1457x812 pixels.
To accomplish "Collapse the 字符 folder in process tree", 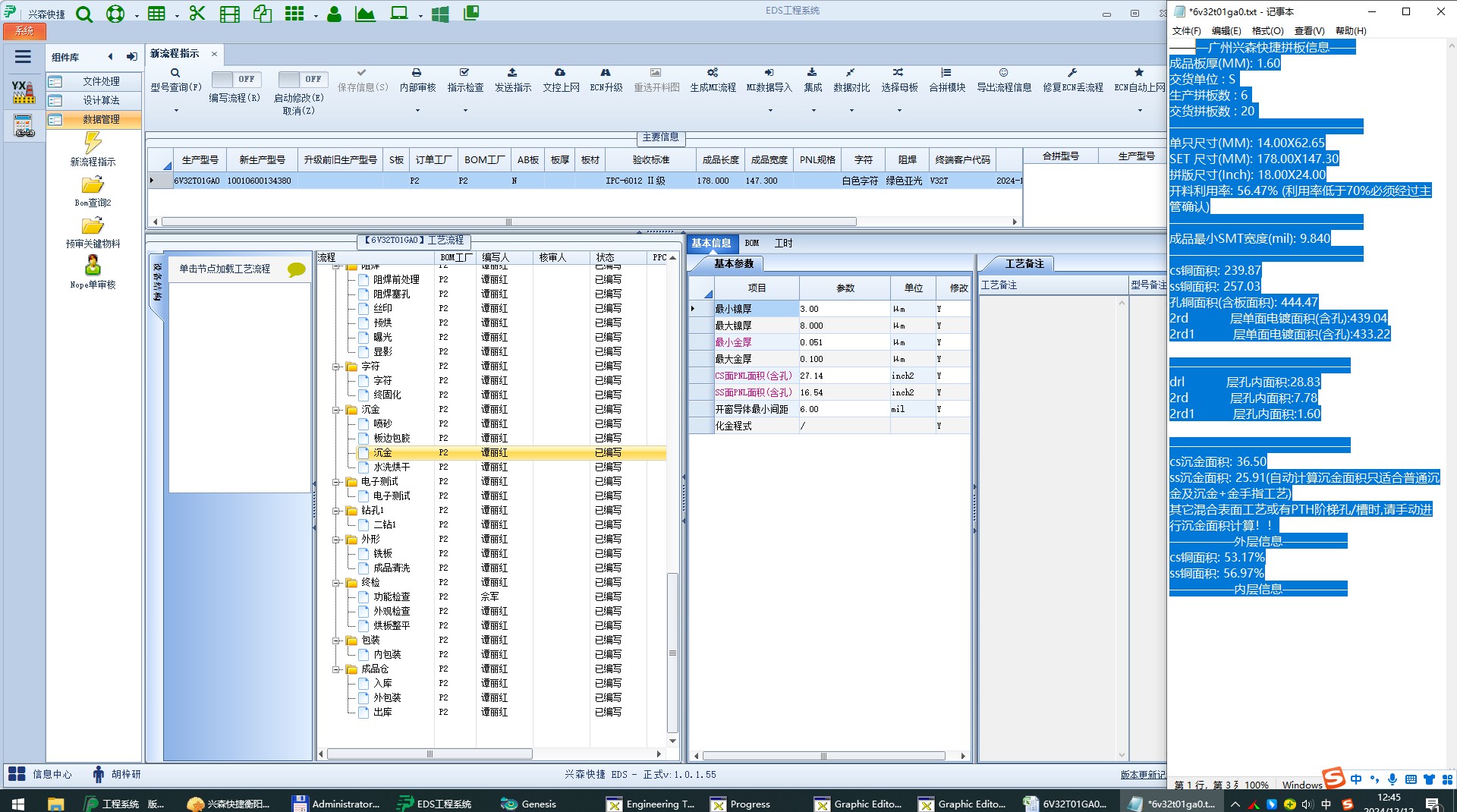I will click(x=336, y=367).
